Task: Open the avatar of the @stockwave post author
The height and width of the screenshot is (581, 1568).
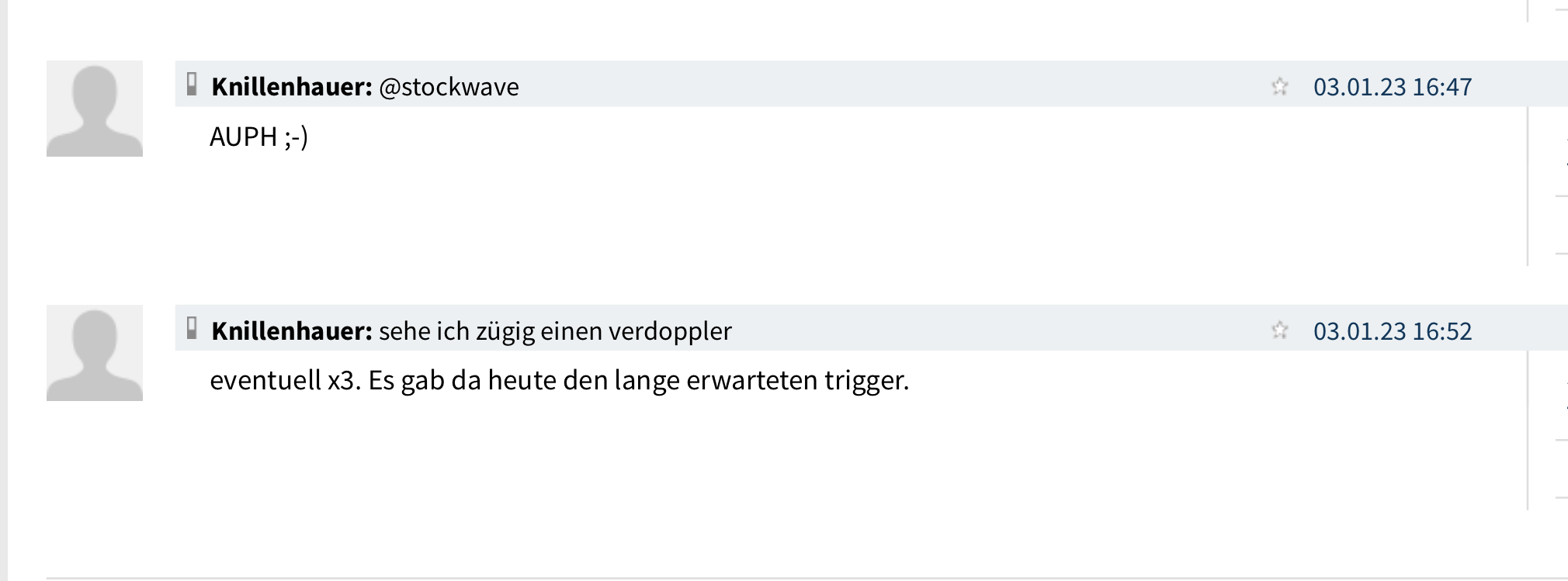Action: point(95,109)
